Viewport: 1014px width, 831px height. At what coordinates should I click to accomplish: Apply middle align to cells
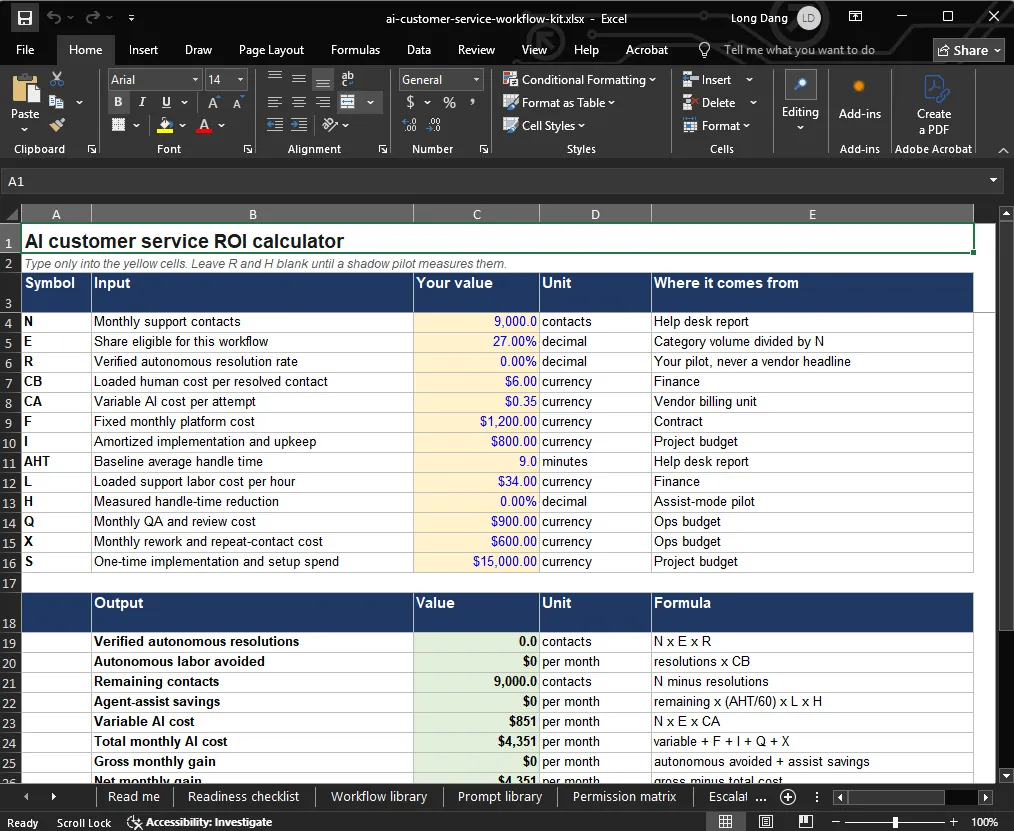coord(299,79)
